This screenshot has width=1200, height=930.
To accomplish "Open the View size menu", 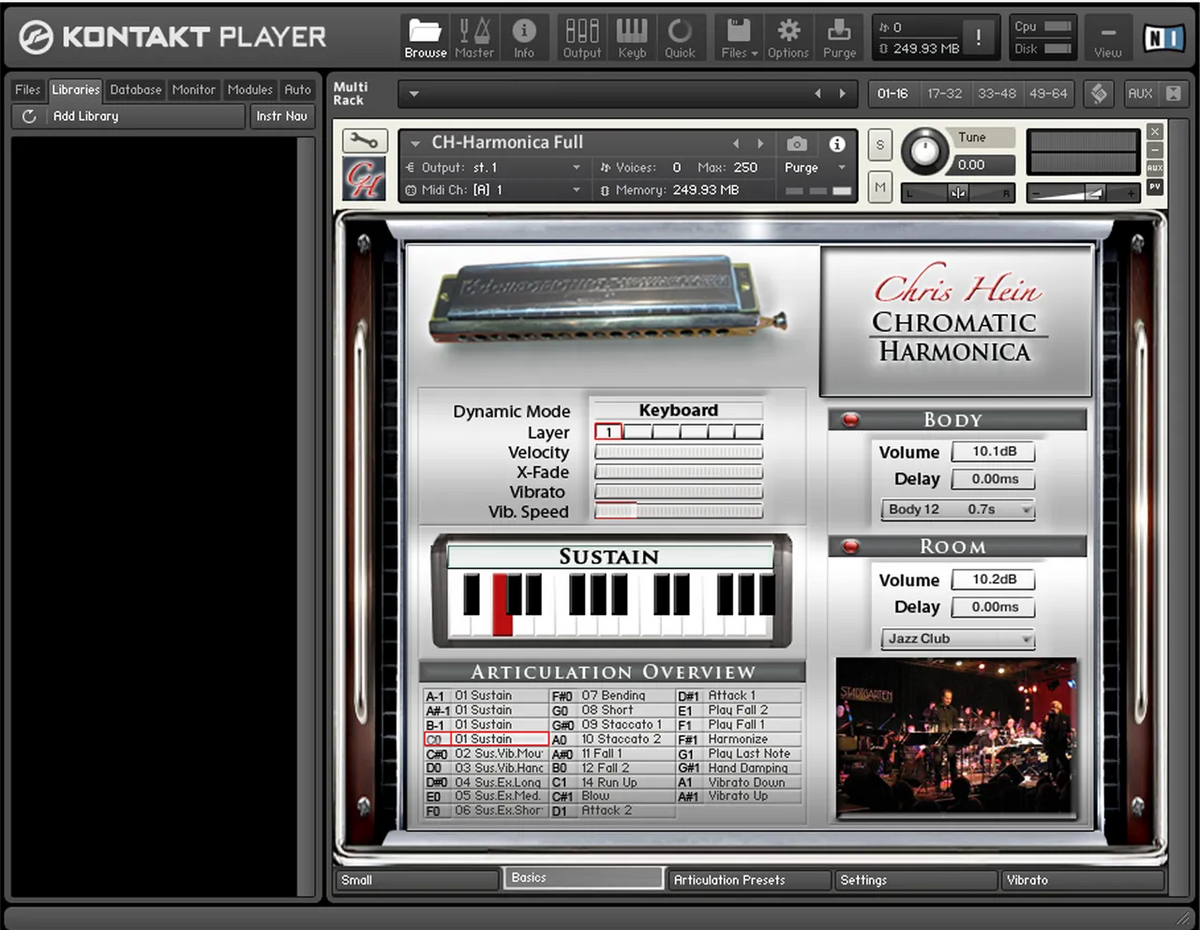I will (x=1107, y=38).
